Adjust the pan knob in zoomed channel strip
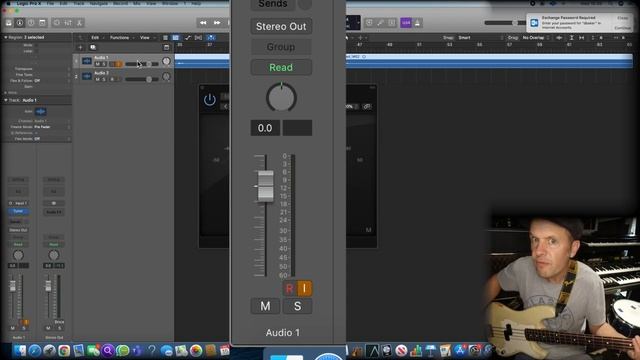This screenshot has height=360, width=640. coord(281,97)
